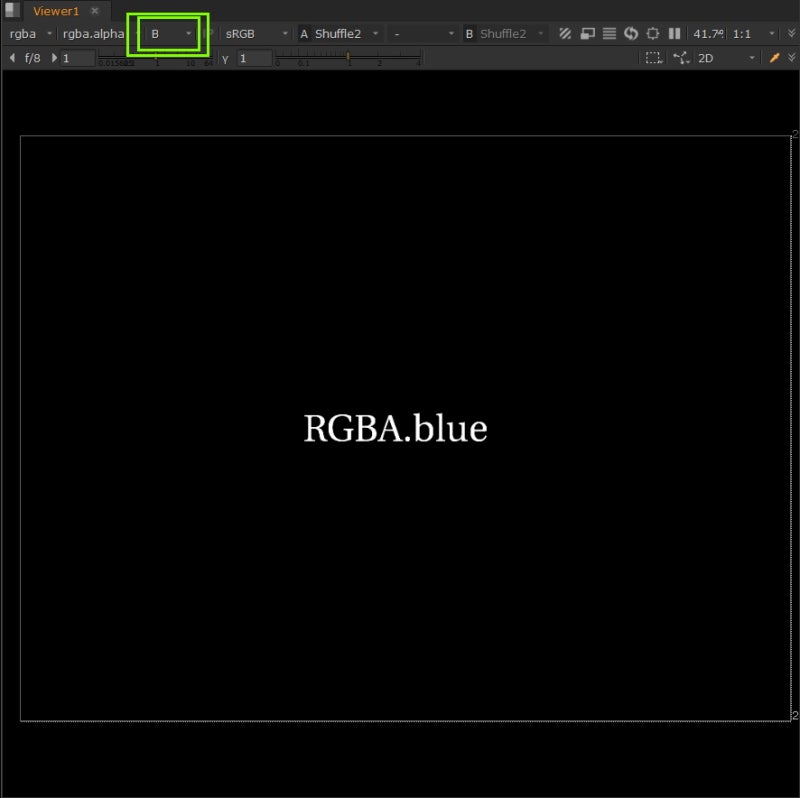Click the refresh viewer icon
The width and height of the screenshot is (800, 798).
(631, 33)
